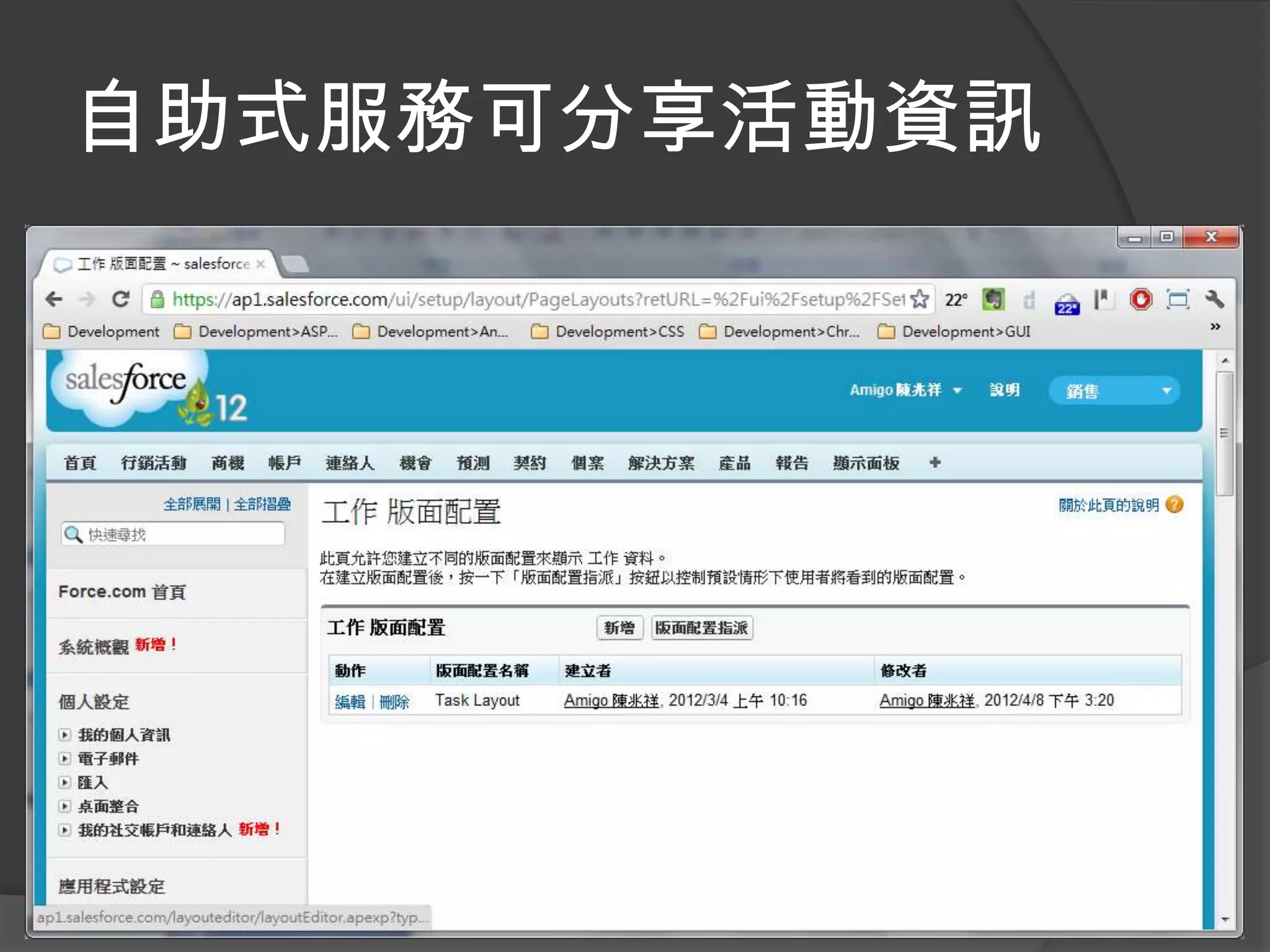This screenshot has height=952, width=1270.
Task: Expand 我的社交帳戶和連絡人 tree node
Action: pos(64,830)
